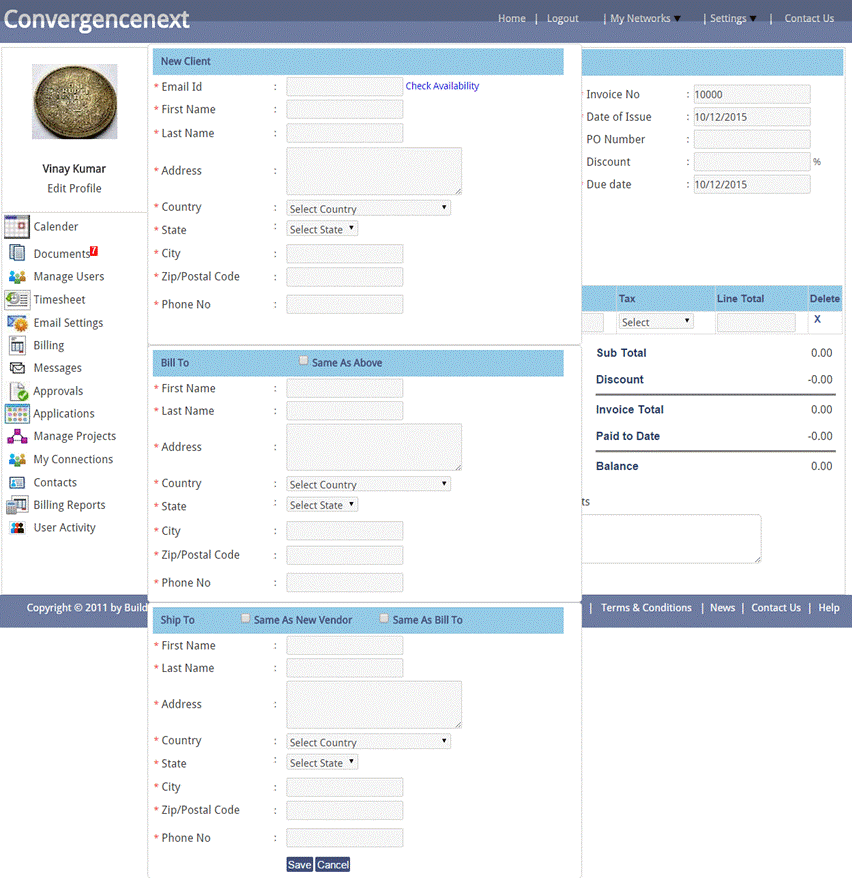Click the Cancel button

tap(333, 865)
